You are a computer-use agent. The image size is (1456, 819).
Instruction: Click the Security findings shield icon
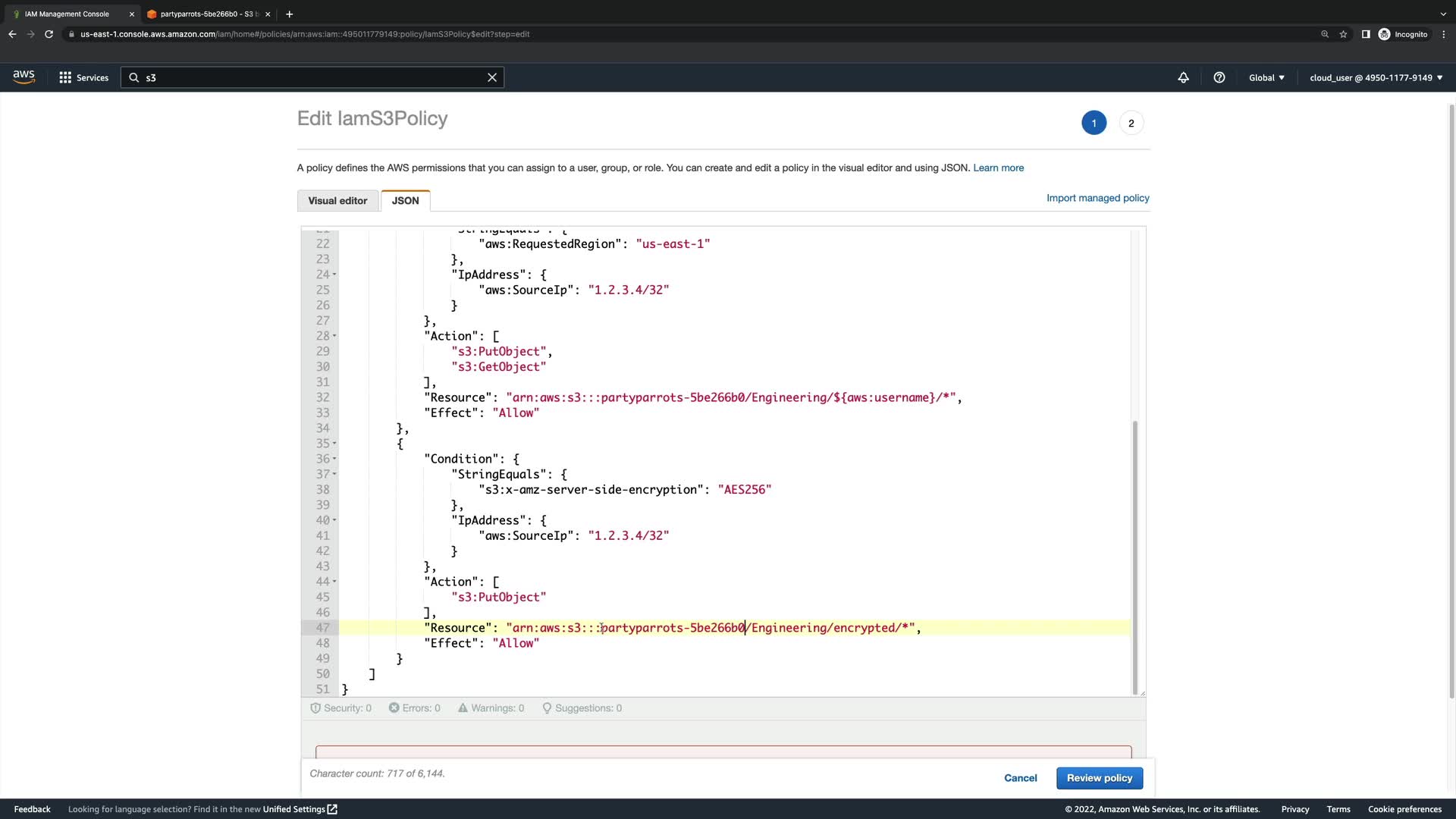[315, 708]
